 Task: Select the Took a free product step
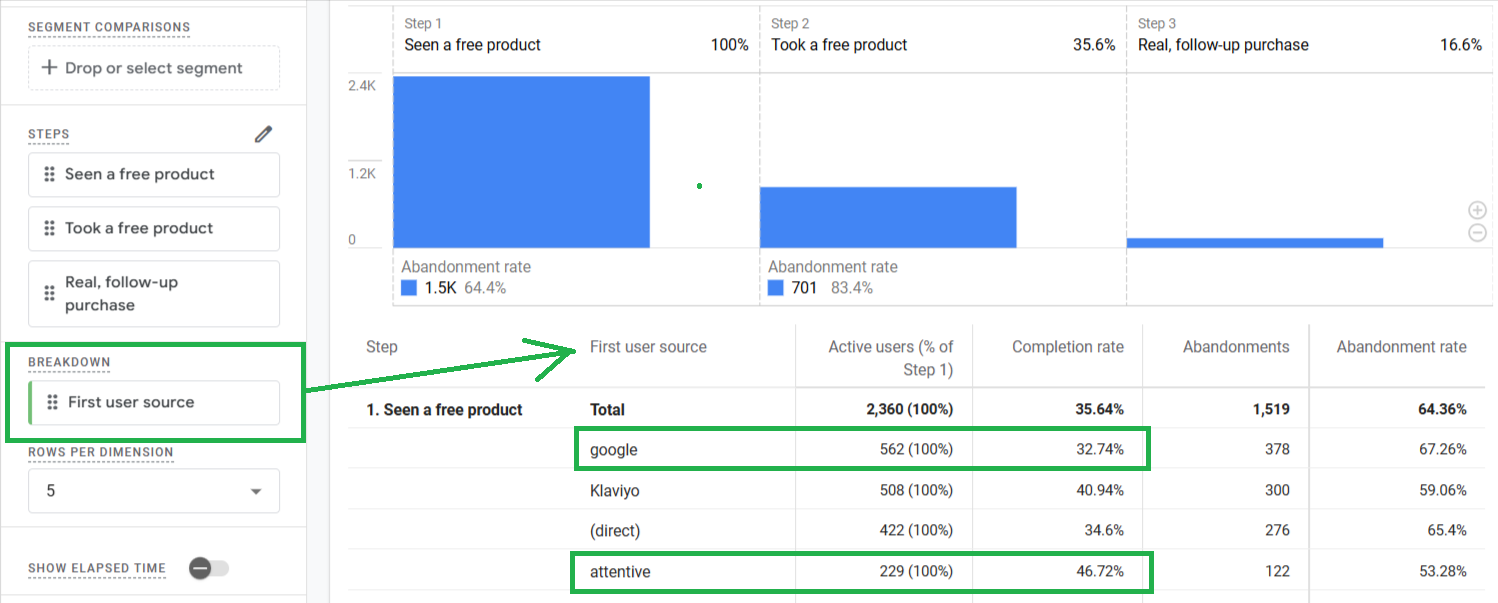[x=154, y=228]
